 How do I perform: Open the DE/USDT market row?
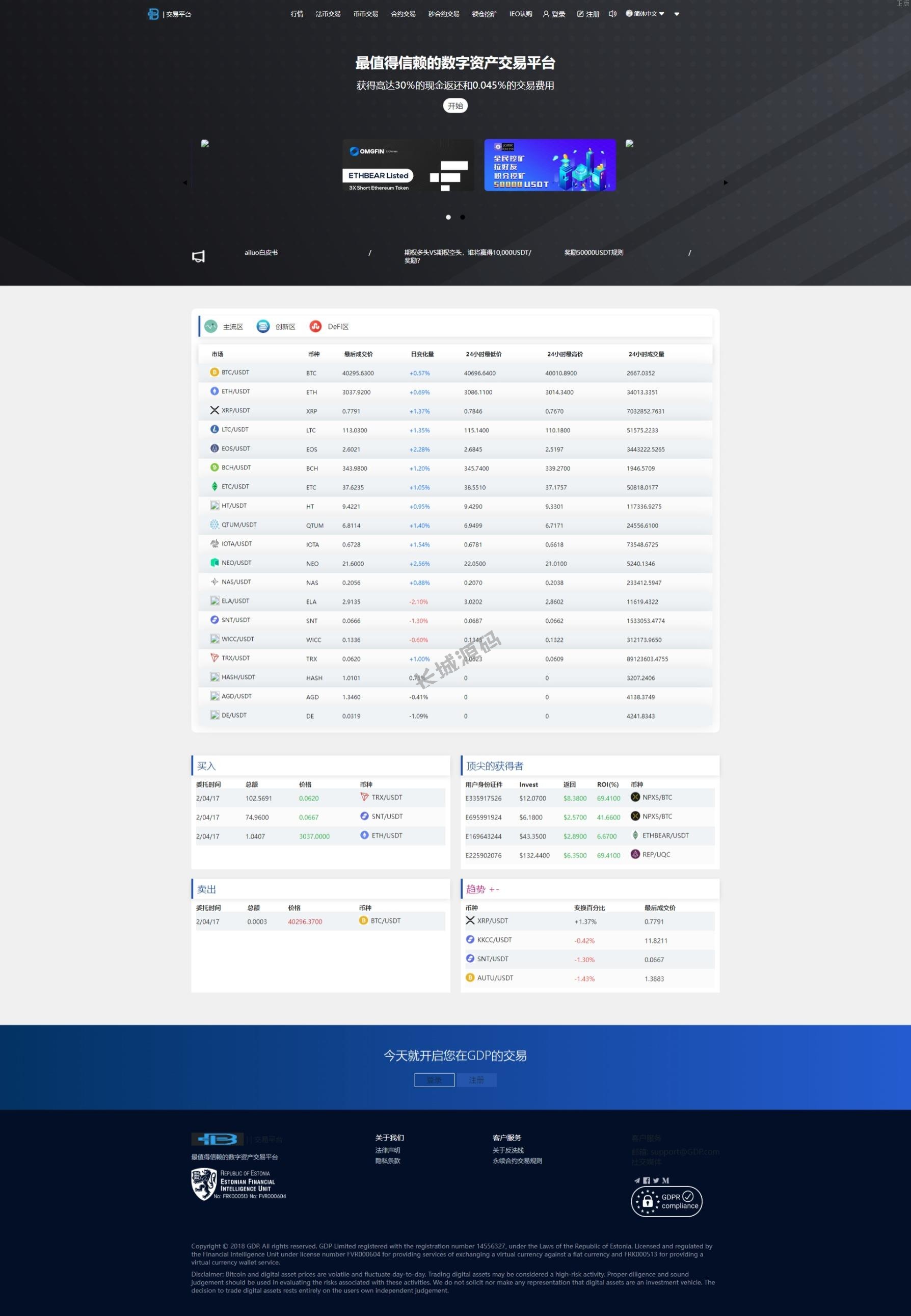(455, 716)
